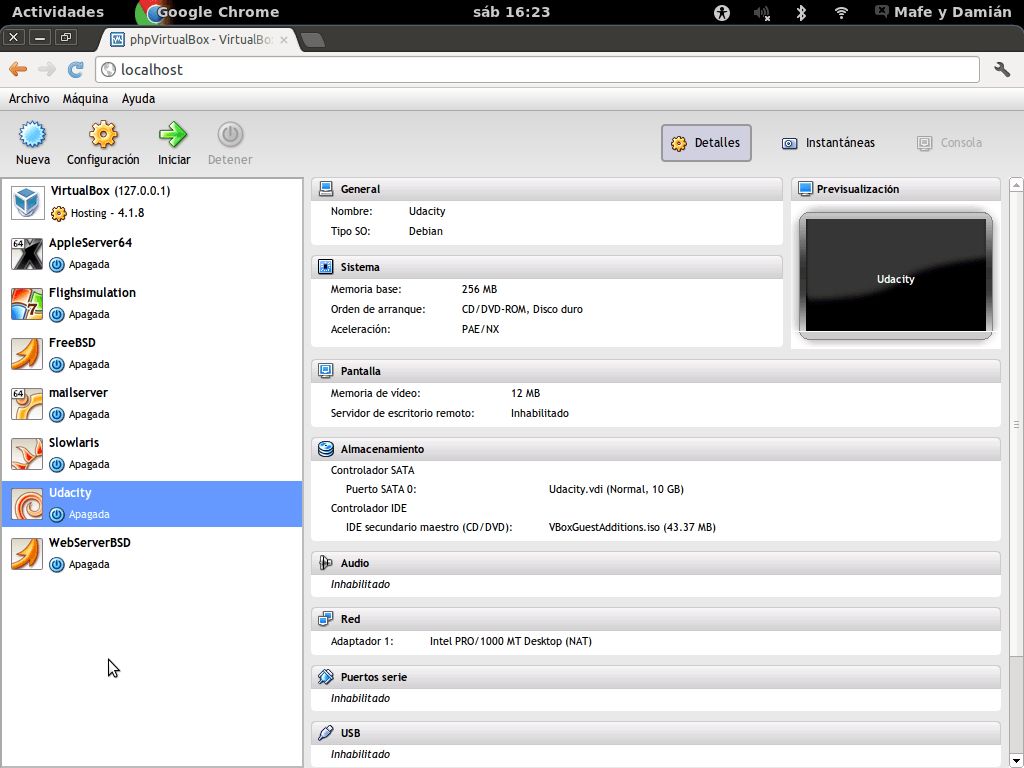Switch to the Instantáneas tab

click(x=828, y=142)
